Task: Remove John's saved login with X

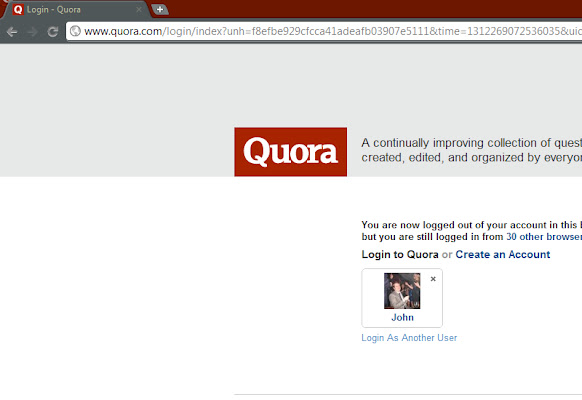Action: 433,279
